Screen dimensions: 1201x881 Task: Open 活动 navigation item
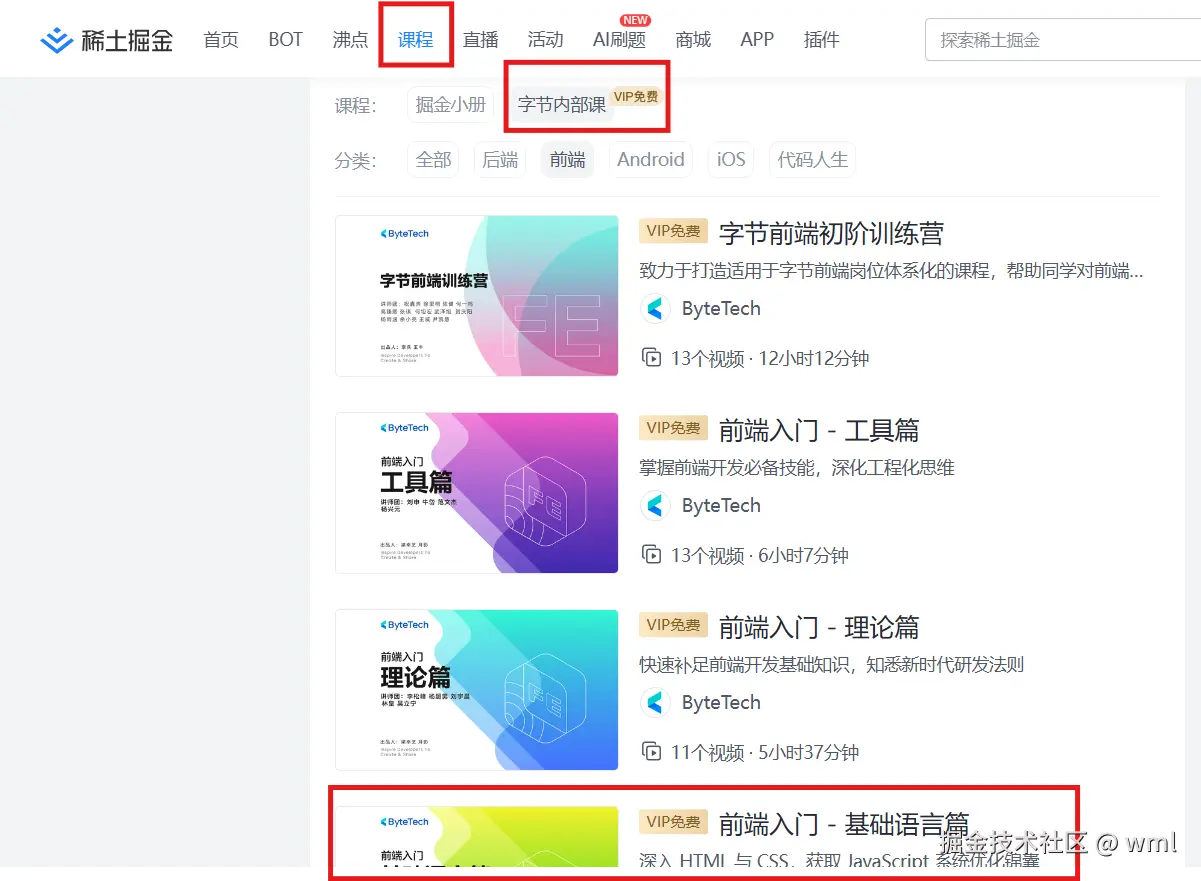[545, 40]
